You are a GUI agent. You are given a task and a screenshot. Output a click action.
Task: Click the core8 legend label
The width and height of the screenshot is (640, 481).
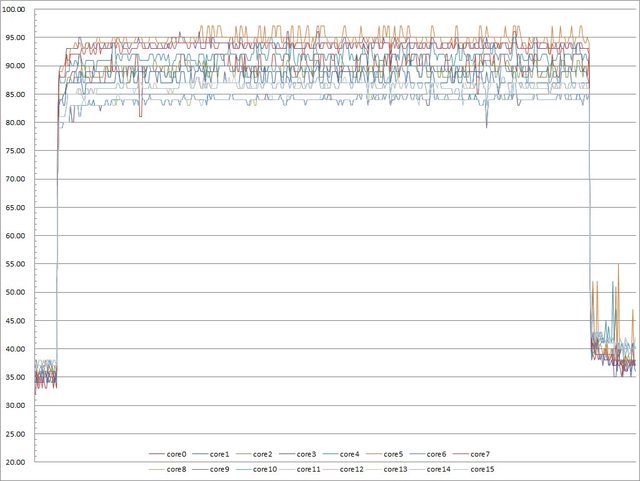click(175, 468)
